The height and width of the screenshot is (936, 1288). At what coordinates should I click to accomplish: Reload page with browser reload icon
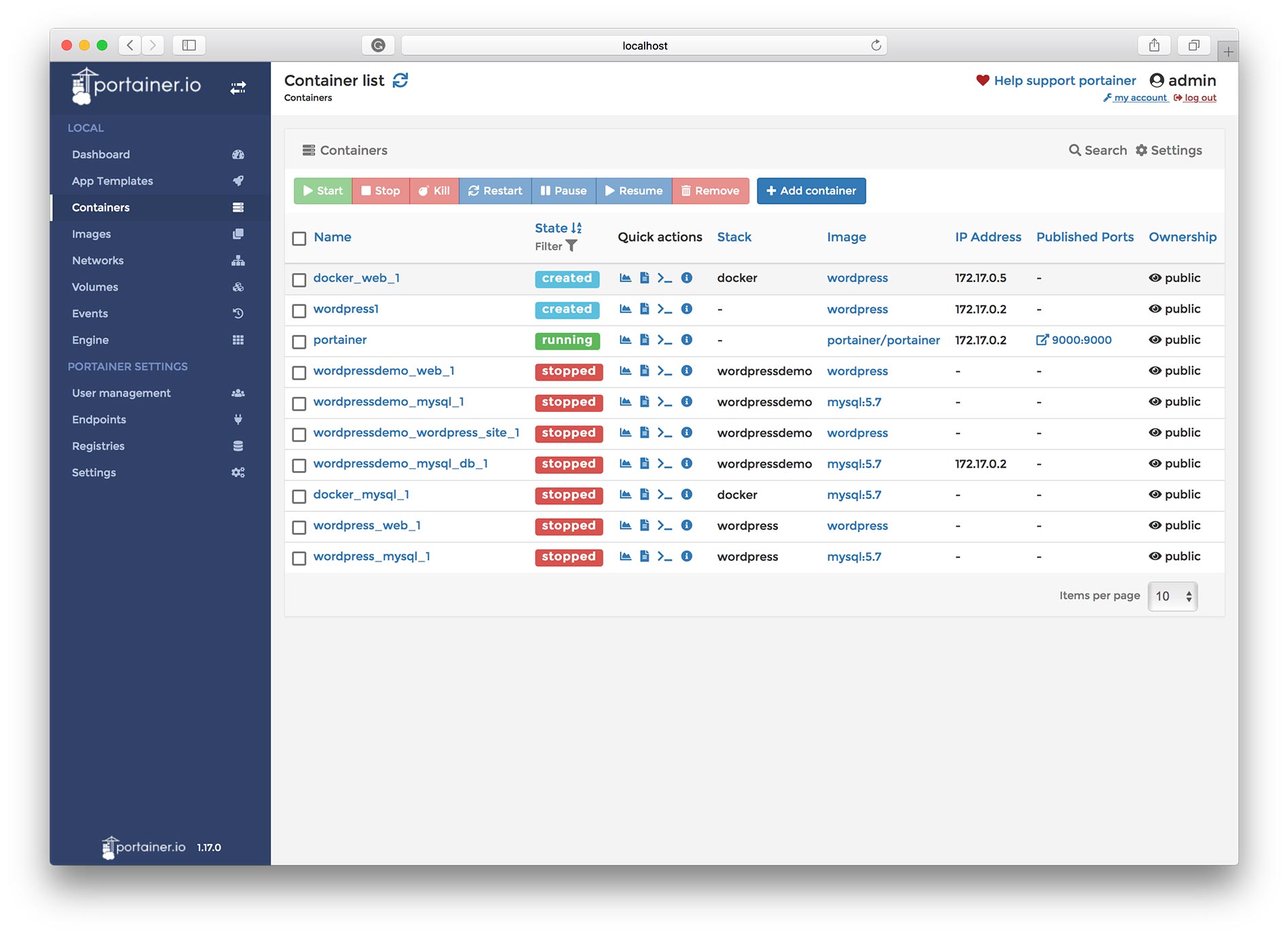(876, 45)
